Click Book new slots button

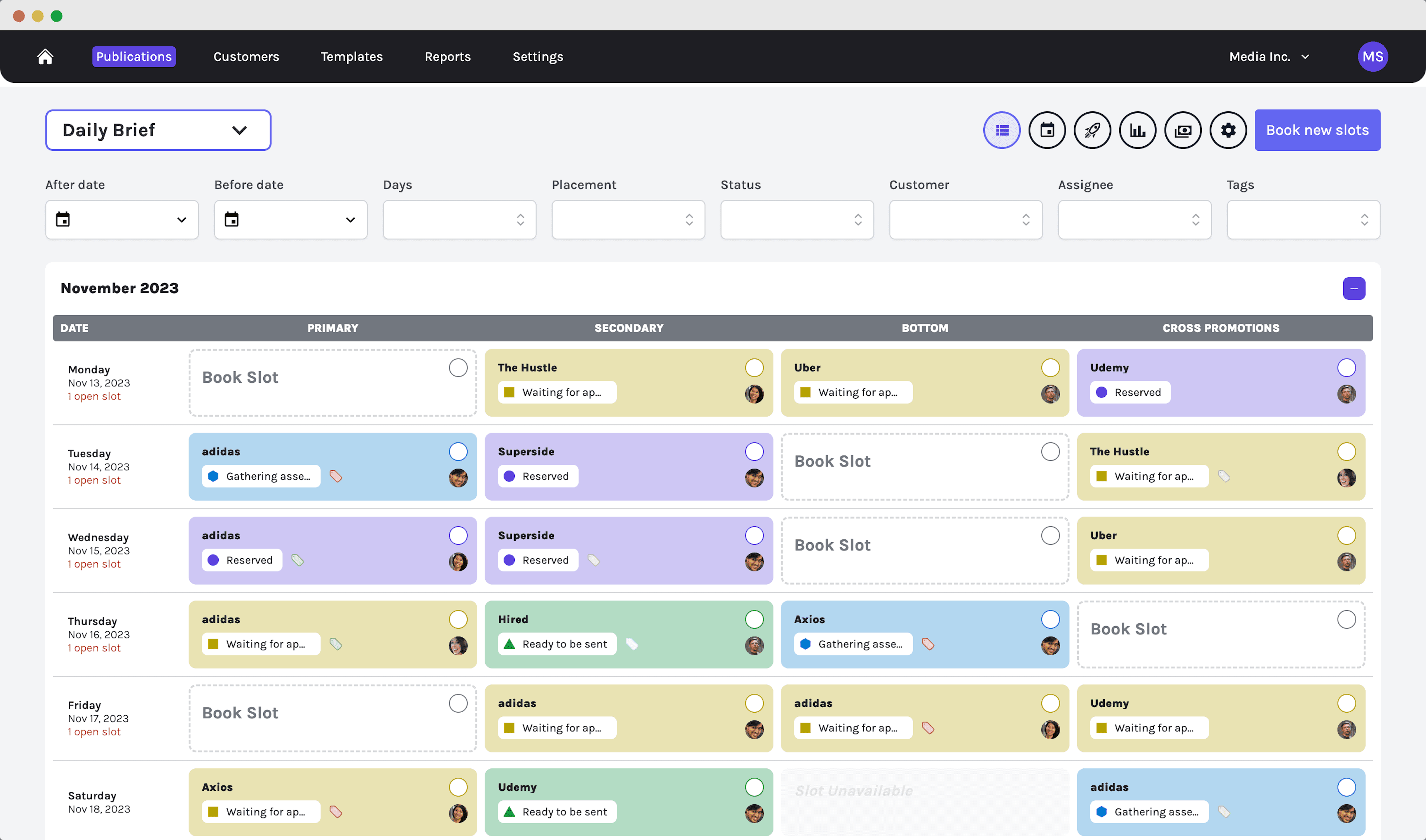(x=1317, y=130)
